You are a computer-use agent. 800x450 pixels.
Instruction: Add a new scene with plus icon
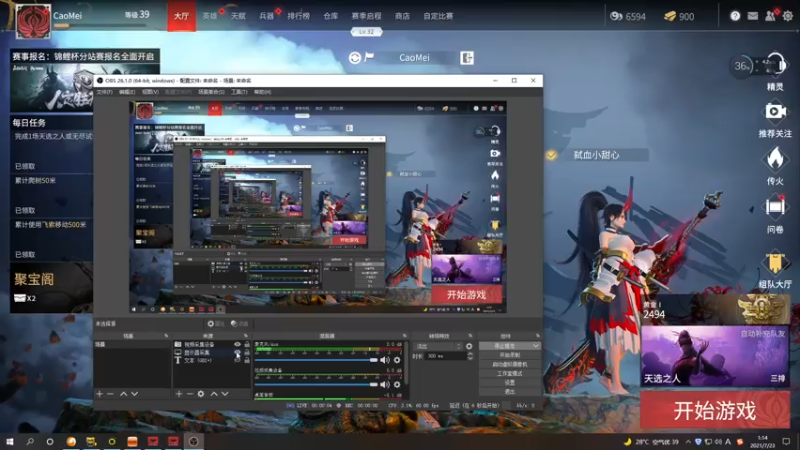click(99, 394)
